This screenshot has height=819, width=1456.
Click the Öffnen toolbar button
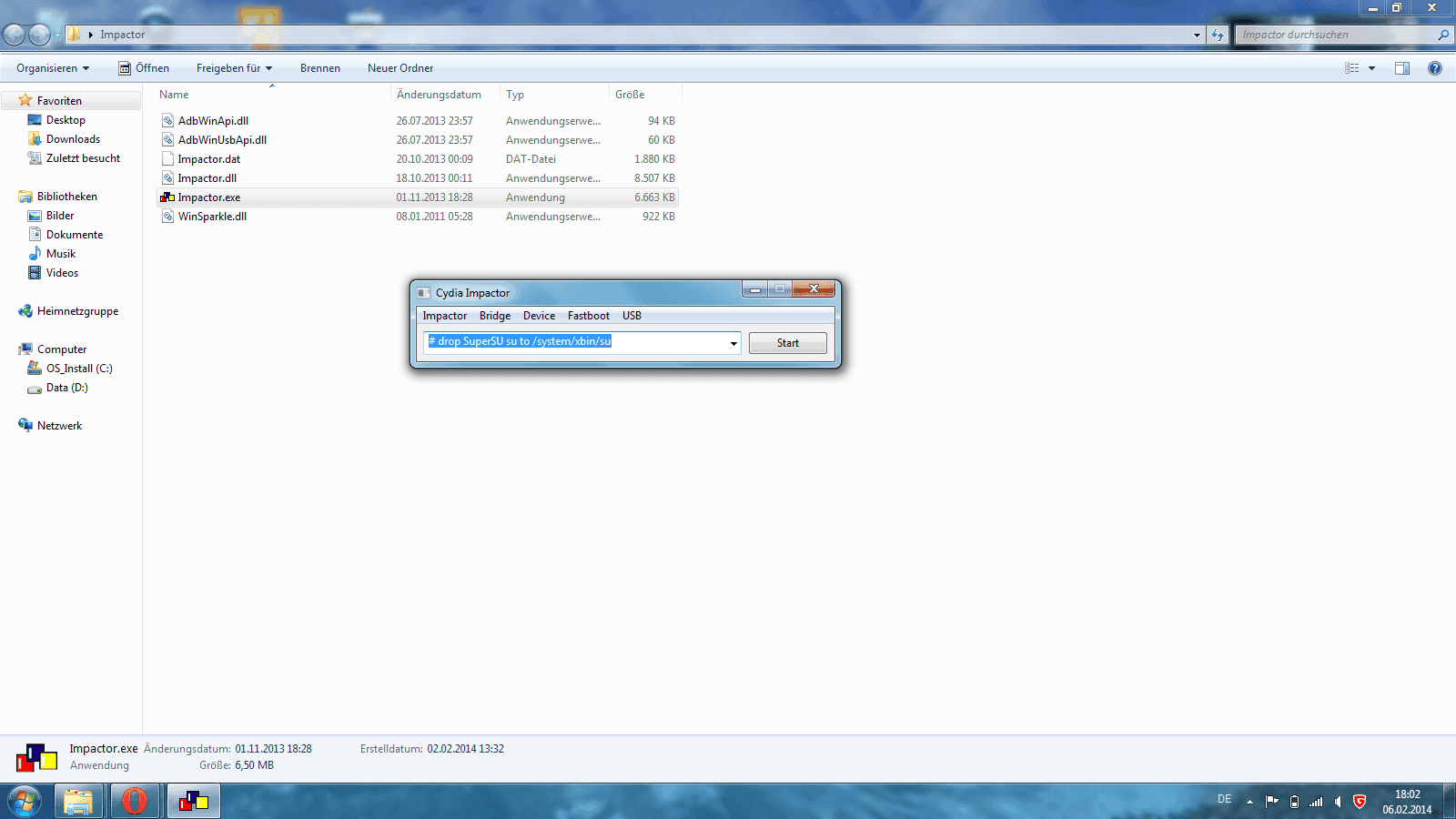click(x=144, y=68)
